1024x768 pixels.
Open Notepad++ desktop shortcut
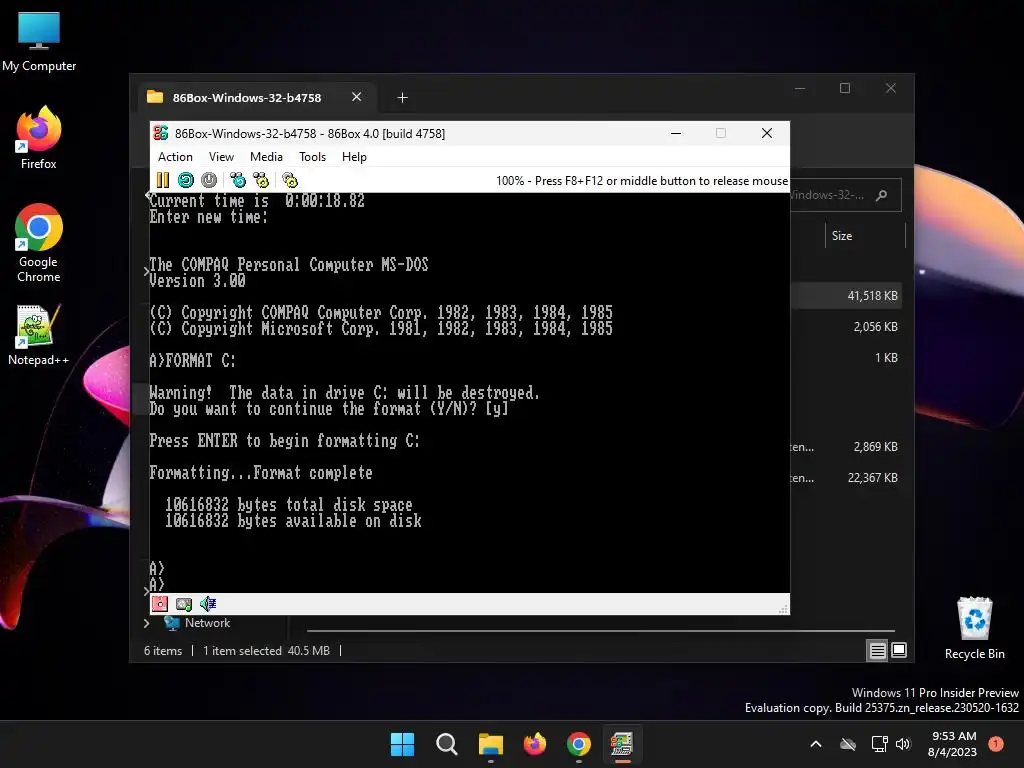tap(39, 335)
